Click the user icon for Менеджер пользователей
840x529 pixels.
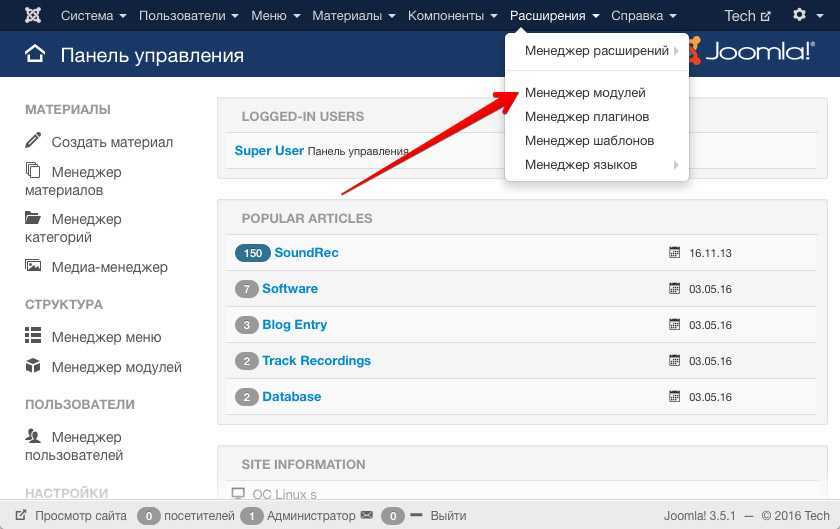[33, 436]
